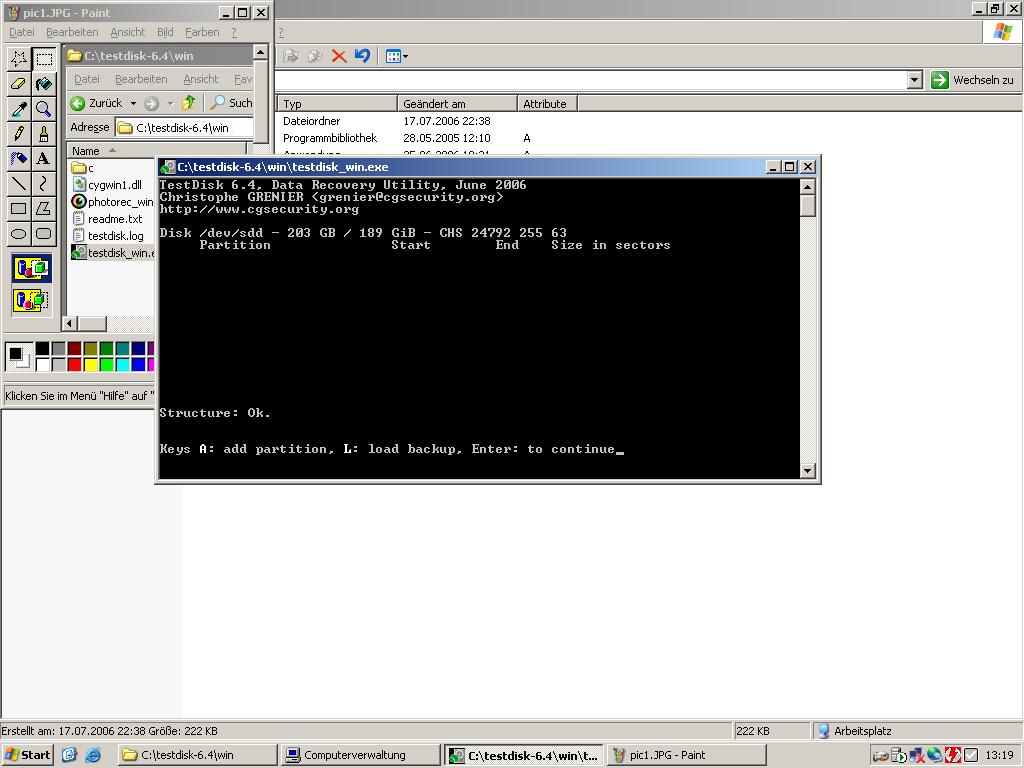Viewport: 1024px width, 768px height.
Task: Click the foreground/background color indicator box
Action: tap(18, 357)
